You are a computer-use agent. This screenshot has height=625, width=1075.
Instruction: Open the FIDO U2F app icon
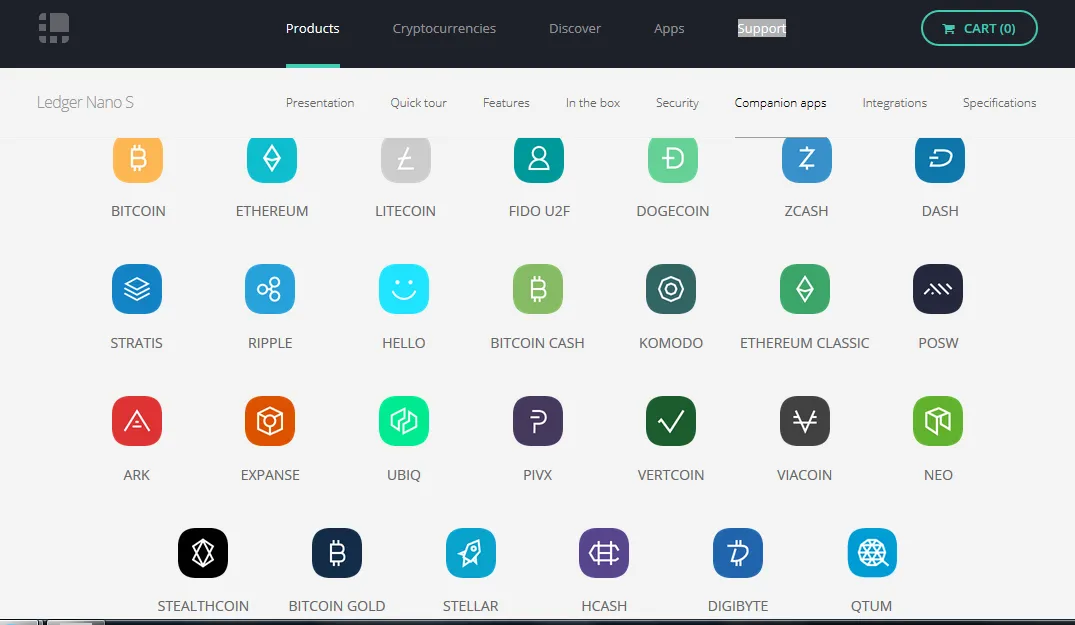click(539, 160)
